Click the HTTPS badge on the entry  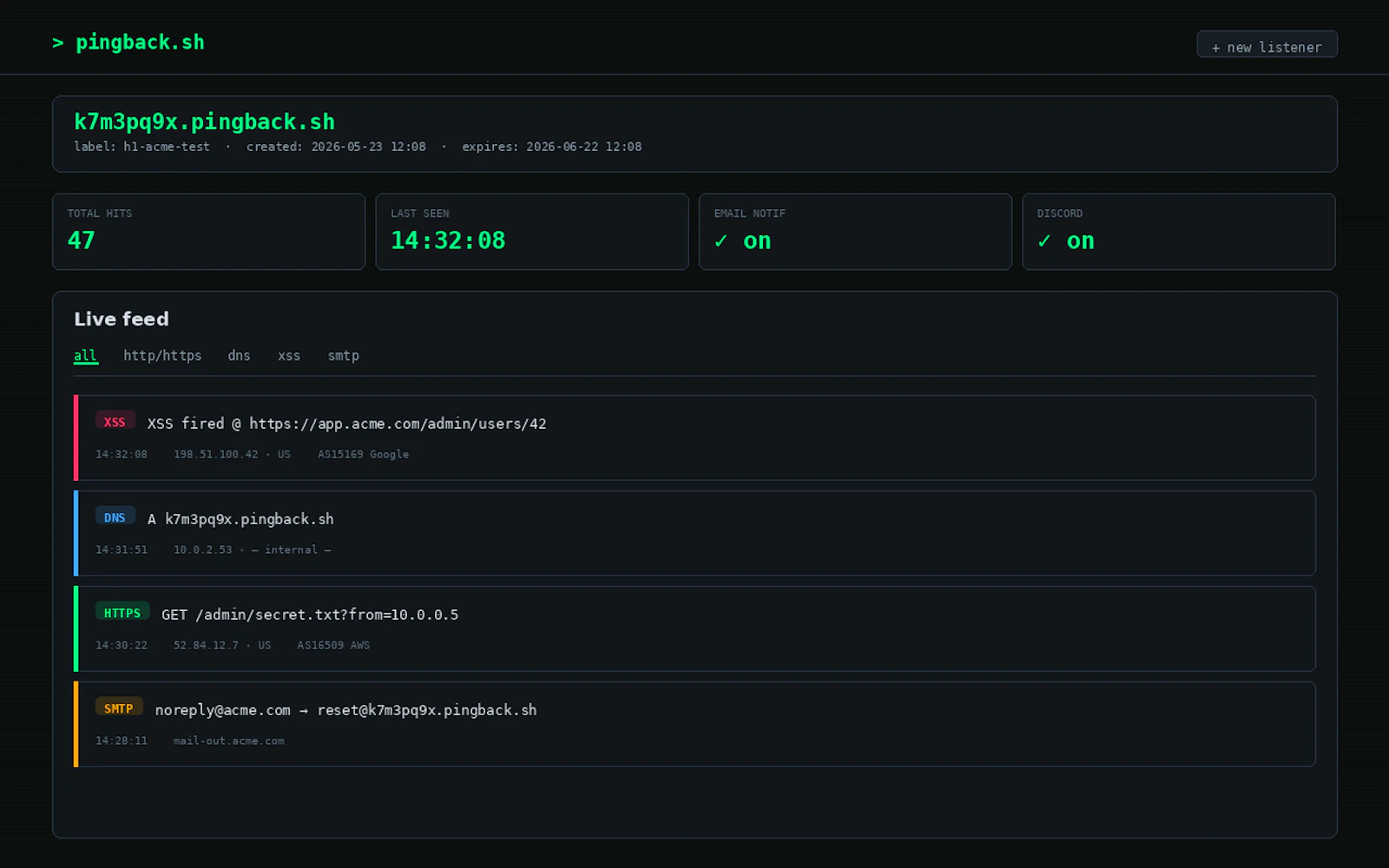pos(122,613)
